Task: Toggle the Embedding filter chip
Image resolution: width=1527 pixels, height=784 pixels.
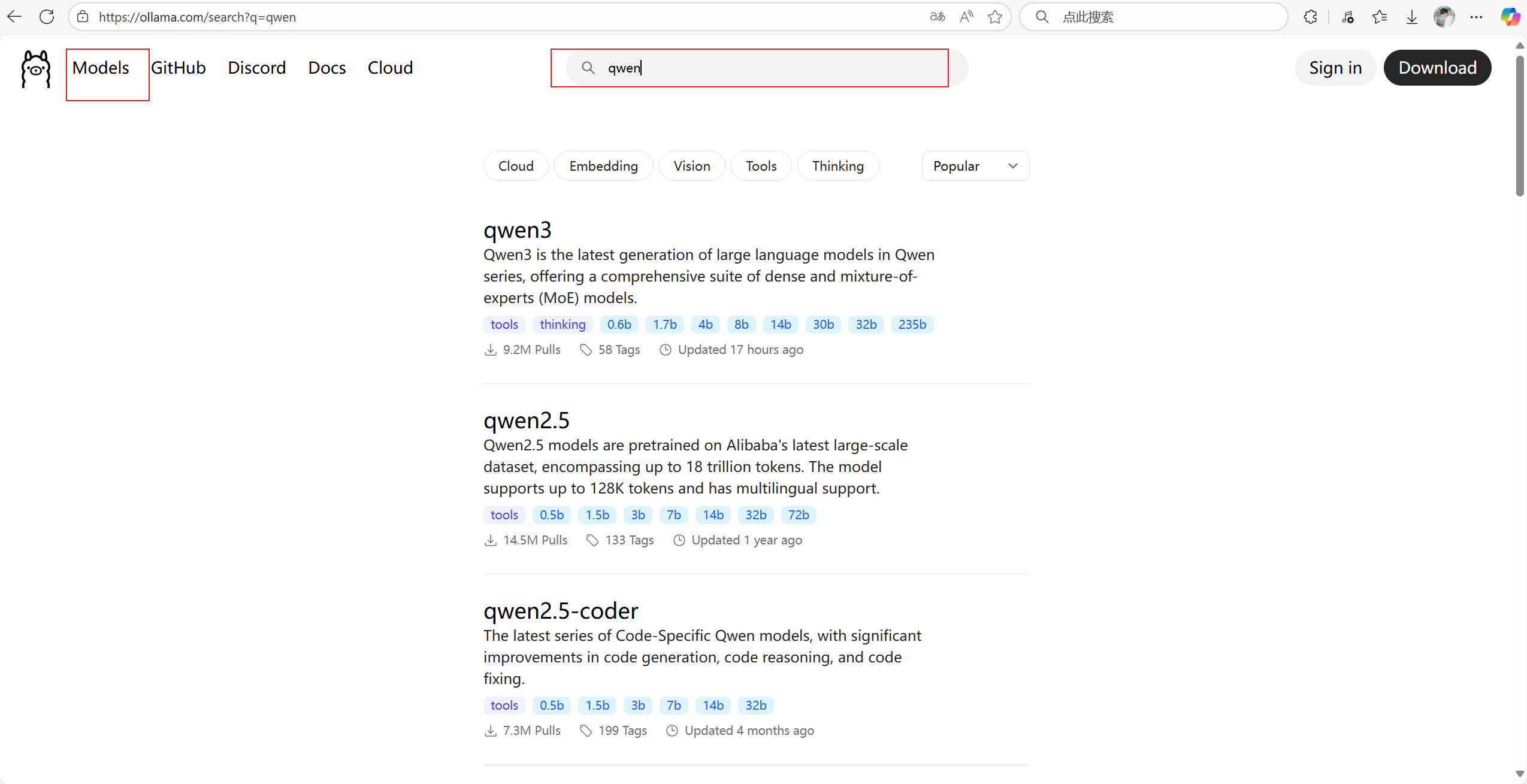Action: (x=603, y=166)
